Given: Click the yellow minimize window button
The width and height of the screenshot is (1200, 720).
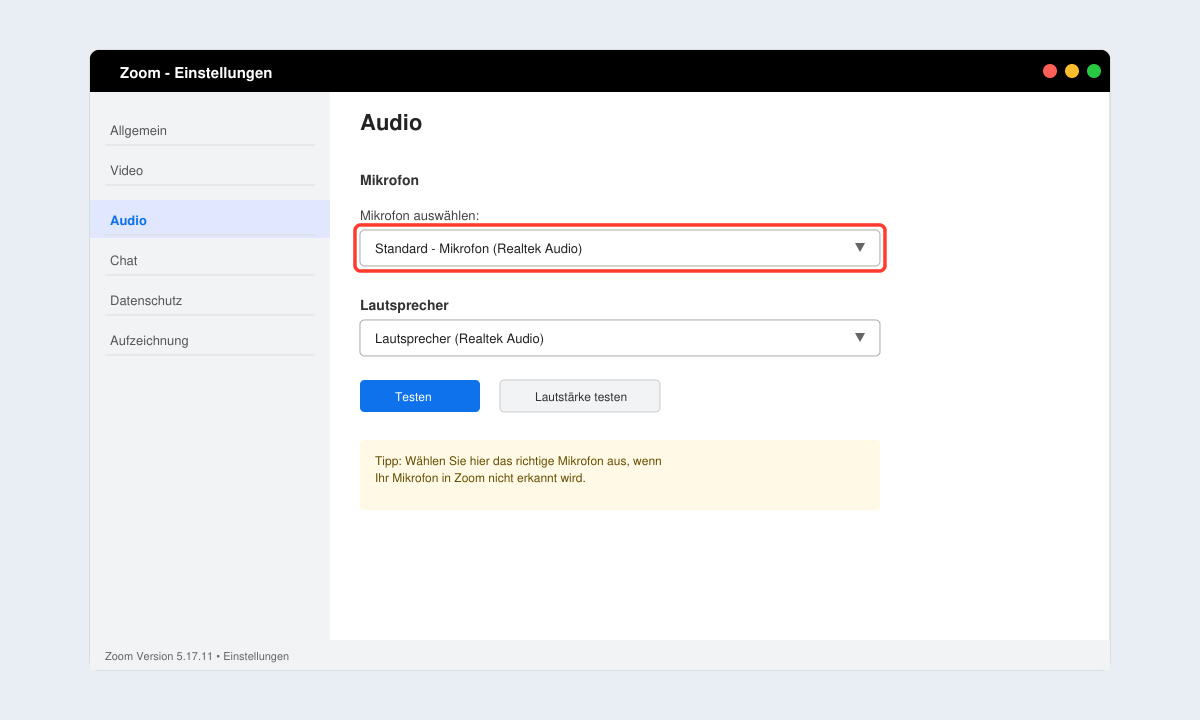Looking at the screenshot, I should pos(1072,71).
